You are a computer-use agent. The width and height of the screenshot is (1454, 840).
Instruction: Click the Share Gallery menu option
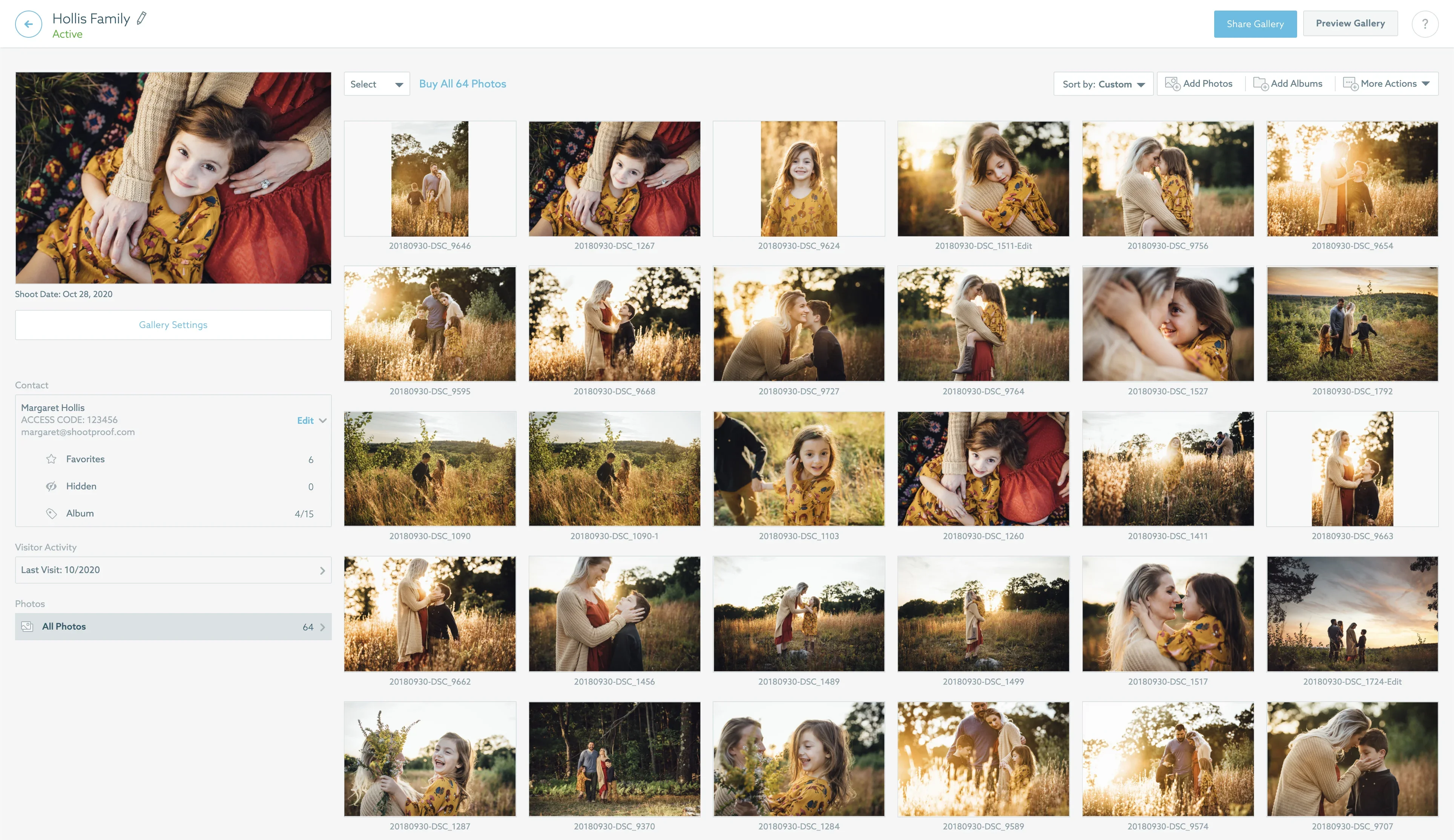click(1255, 24)
